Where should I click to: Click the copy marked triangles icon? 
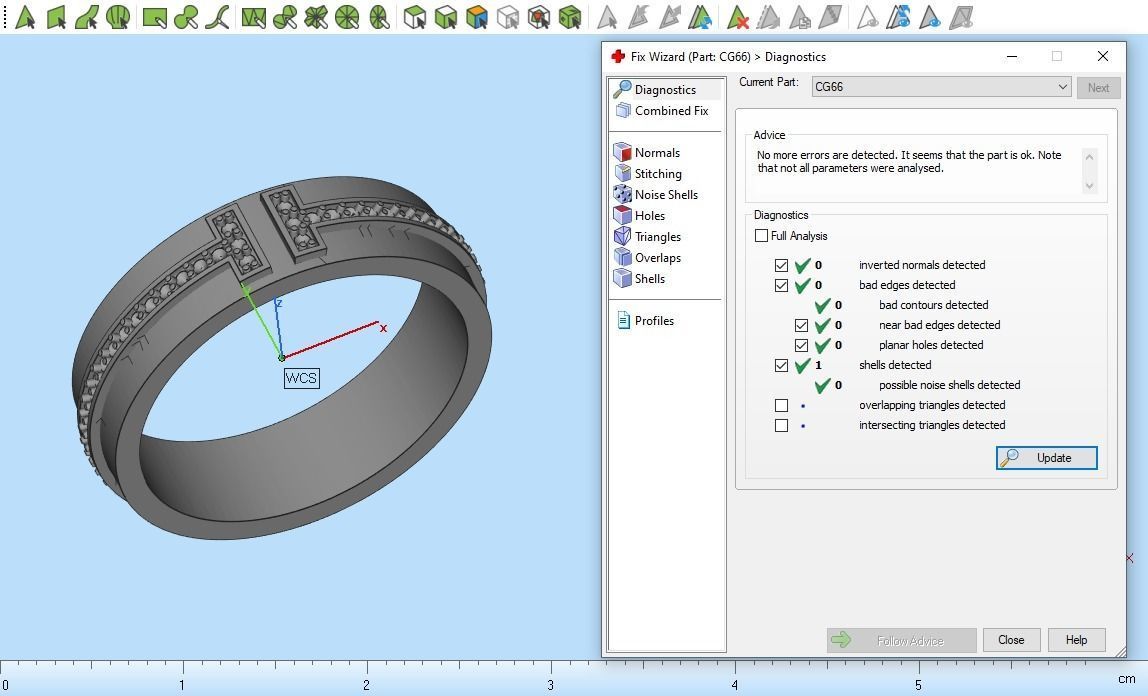click(x=799, y=17)
